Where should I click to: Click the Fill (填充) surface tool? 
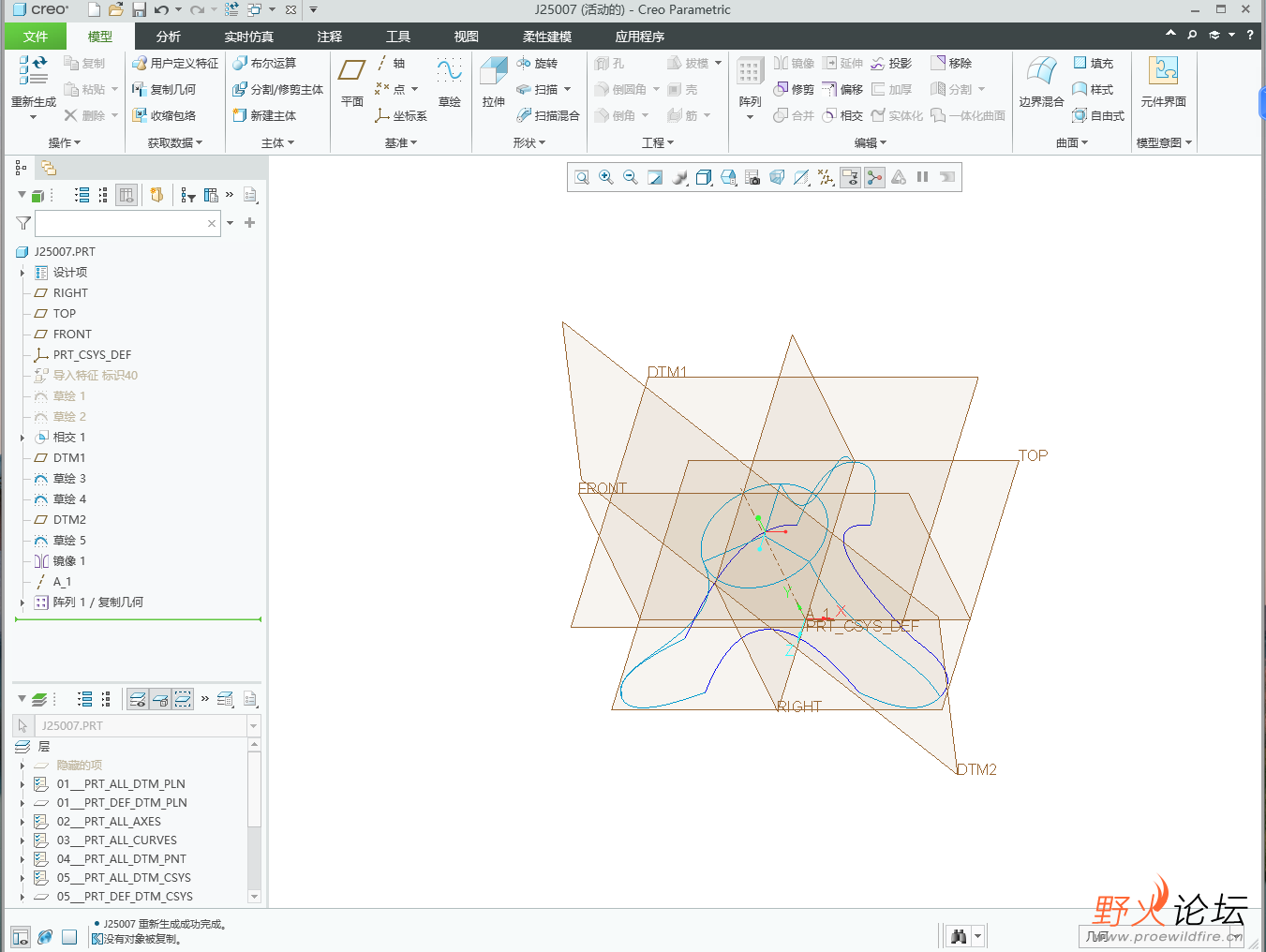[1093, 63]
